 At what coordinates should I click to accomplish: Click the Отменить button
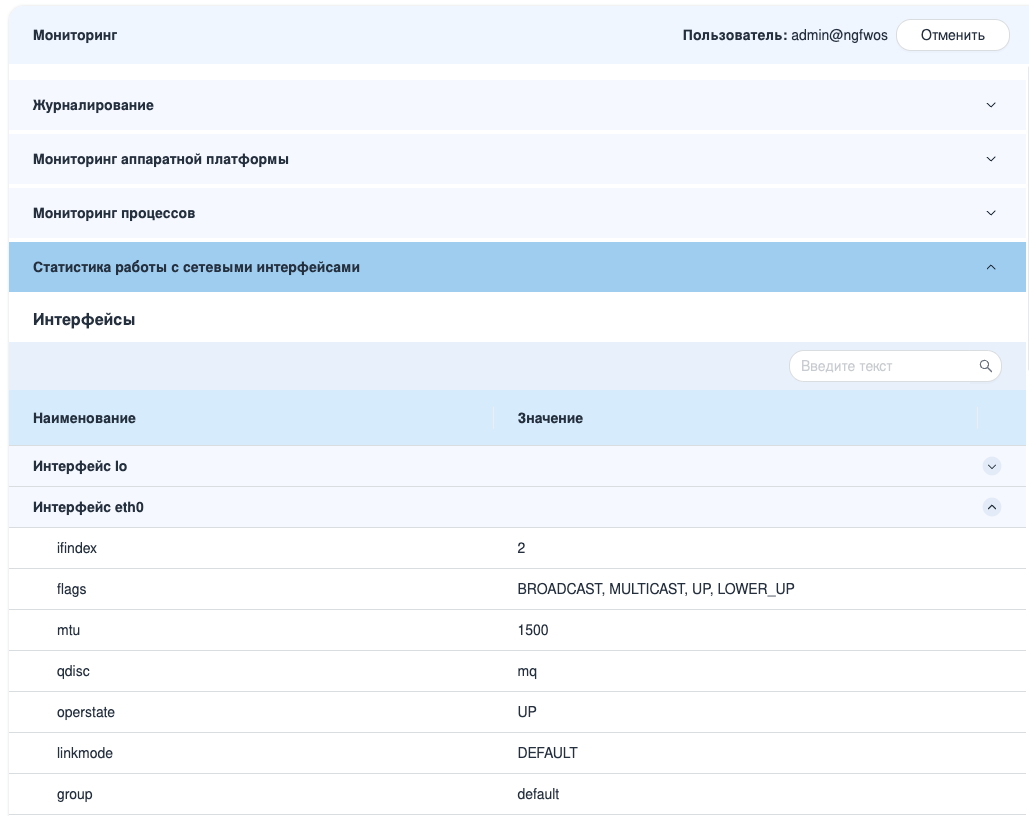[952, 35]
